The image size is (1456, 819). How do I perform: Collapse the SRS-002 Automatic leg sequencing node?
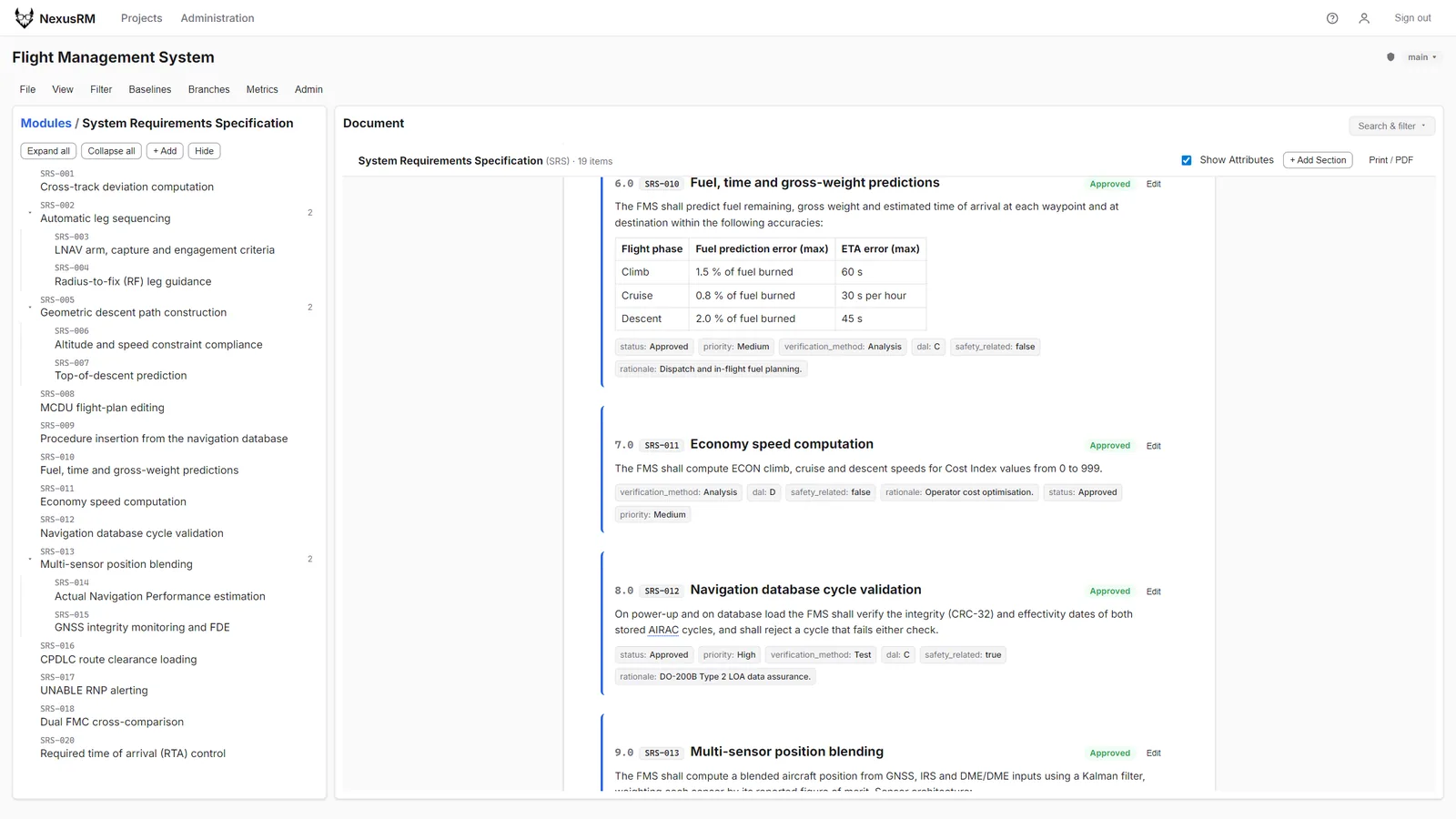(30, 213)
